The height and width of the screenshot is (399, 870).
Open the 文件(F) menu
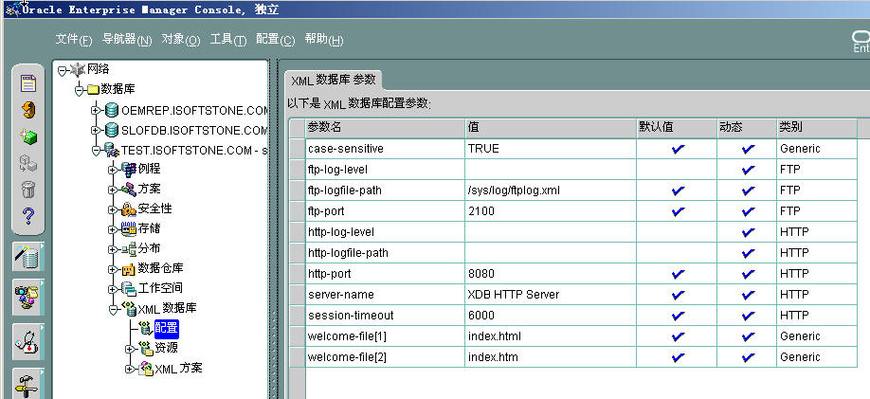tap(74, 39)
